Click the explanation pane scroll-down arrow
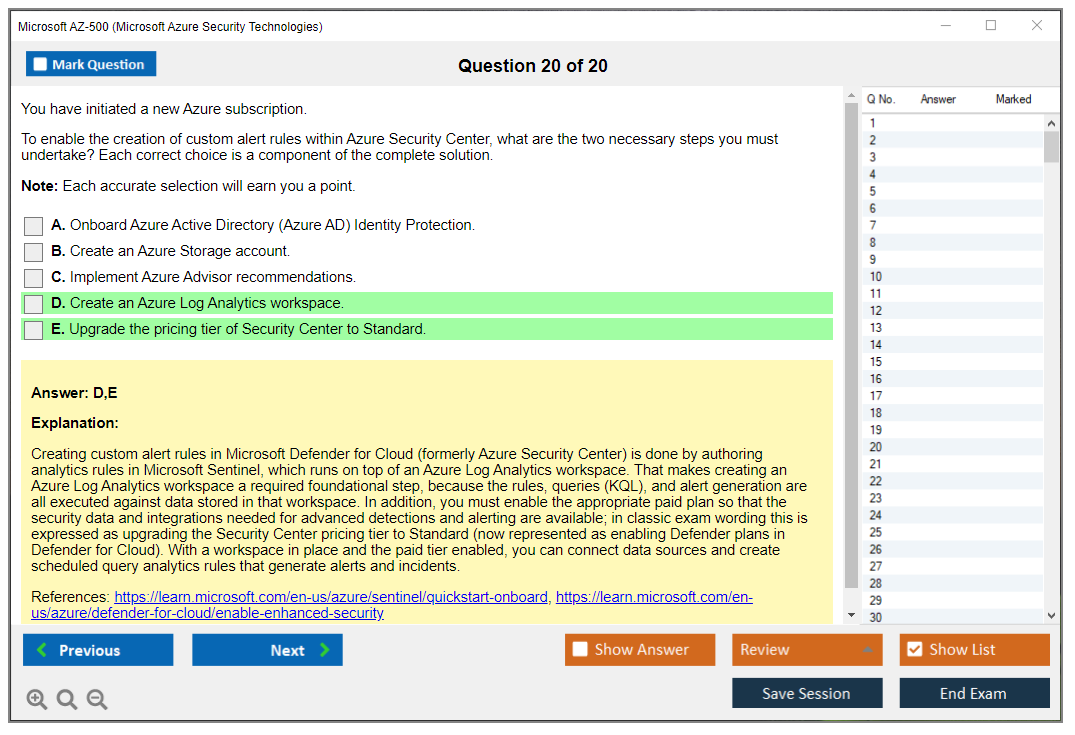Viewport: 1075px width, 735px height. [851, 615]
